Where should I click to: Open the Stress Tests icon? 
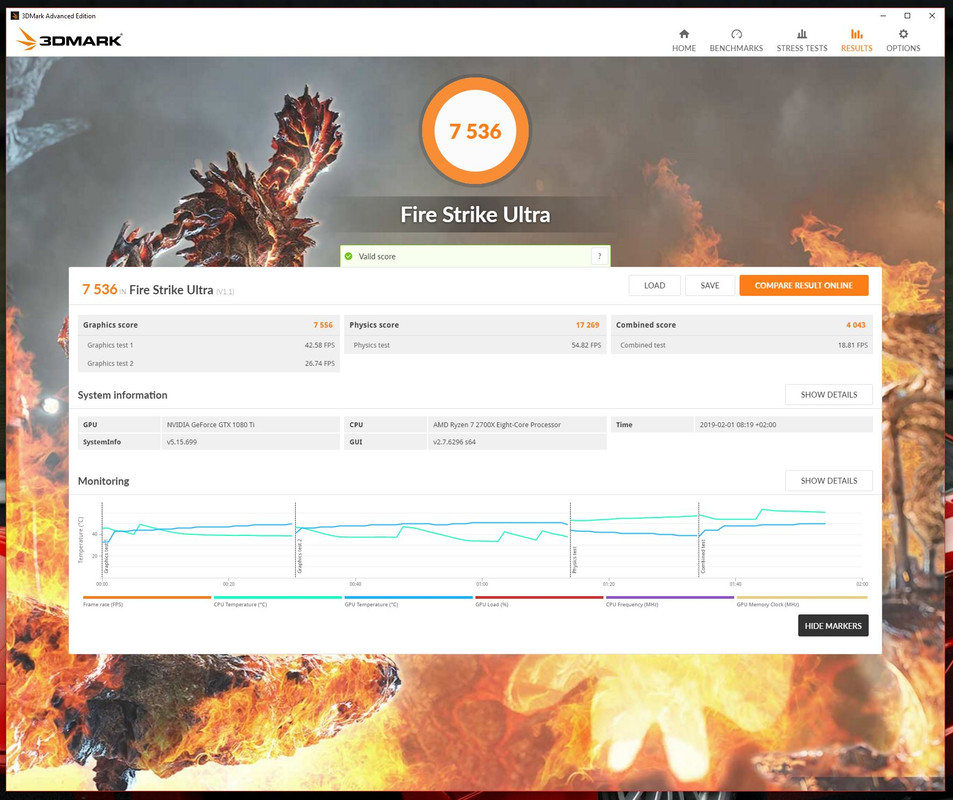pyautogui.click(x=802, y=34)
